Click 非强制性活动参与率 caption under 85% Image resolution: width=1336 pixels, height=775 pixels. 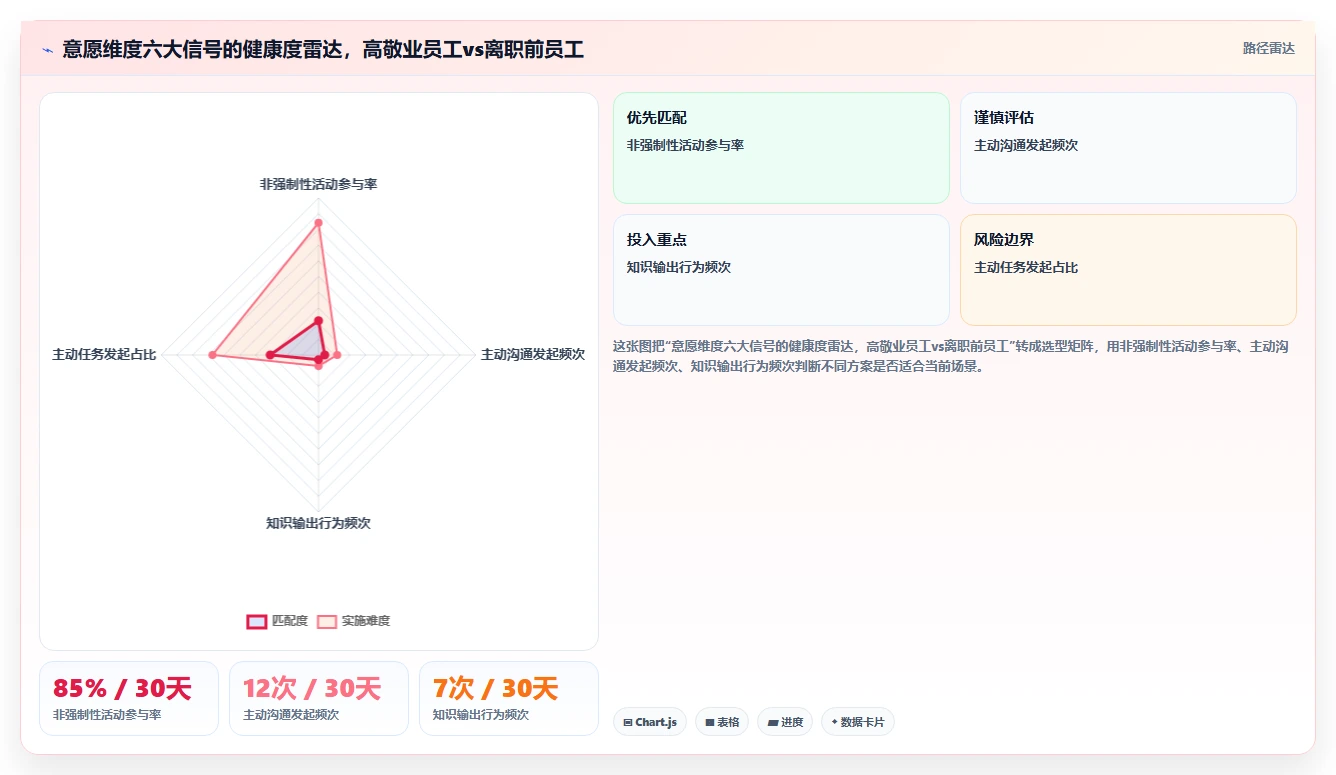pyautogui.click(x=107, y=715)
